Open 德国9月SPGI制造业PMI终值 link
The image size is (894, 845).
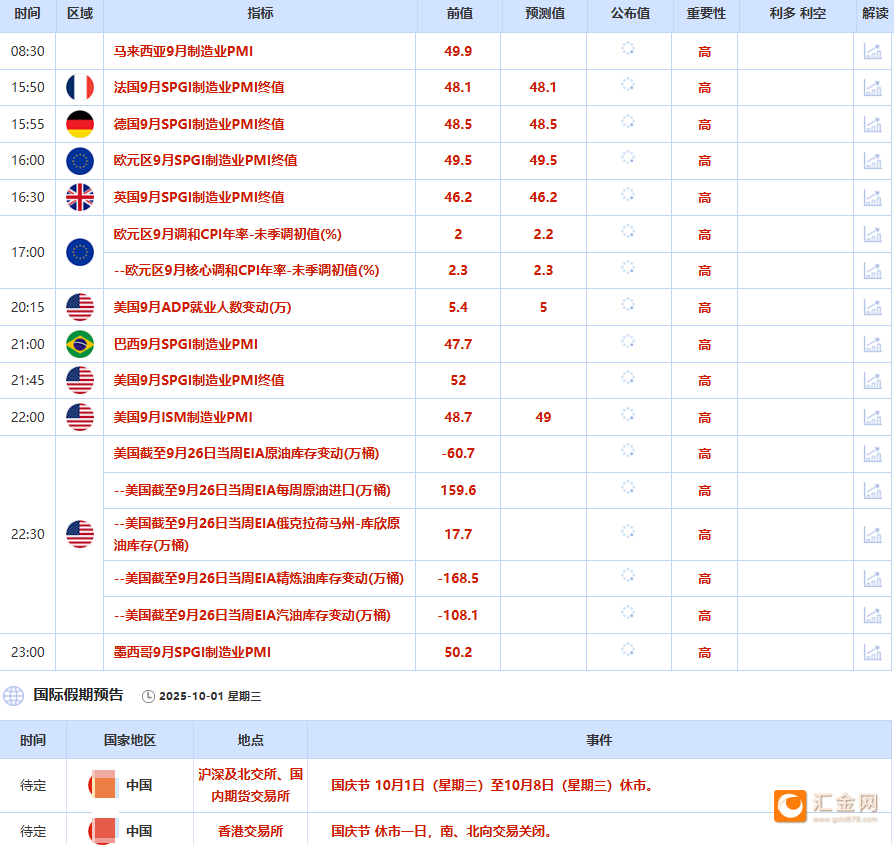click(199, 124)
